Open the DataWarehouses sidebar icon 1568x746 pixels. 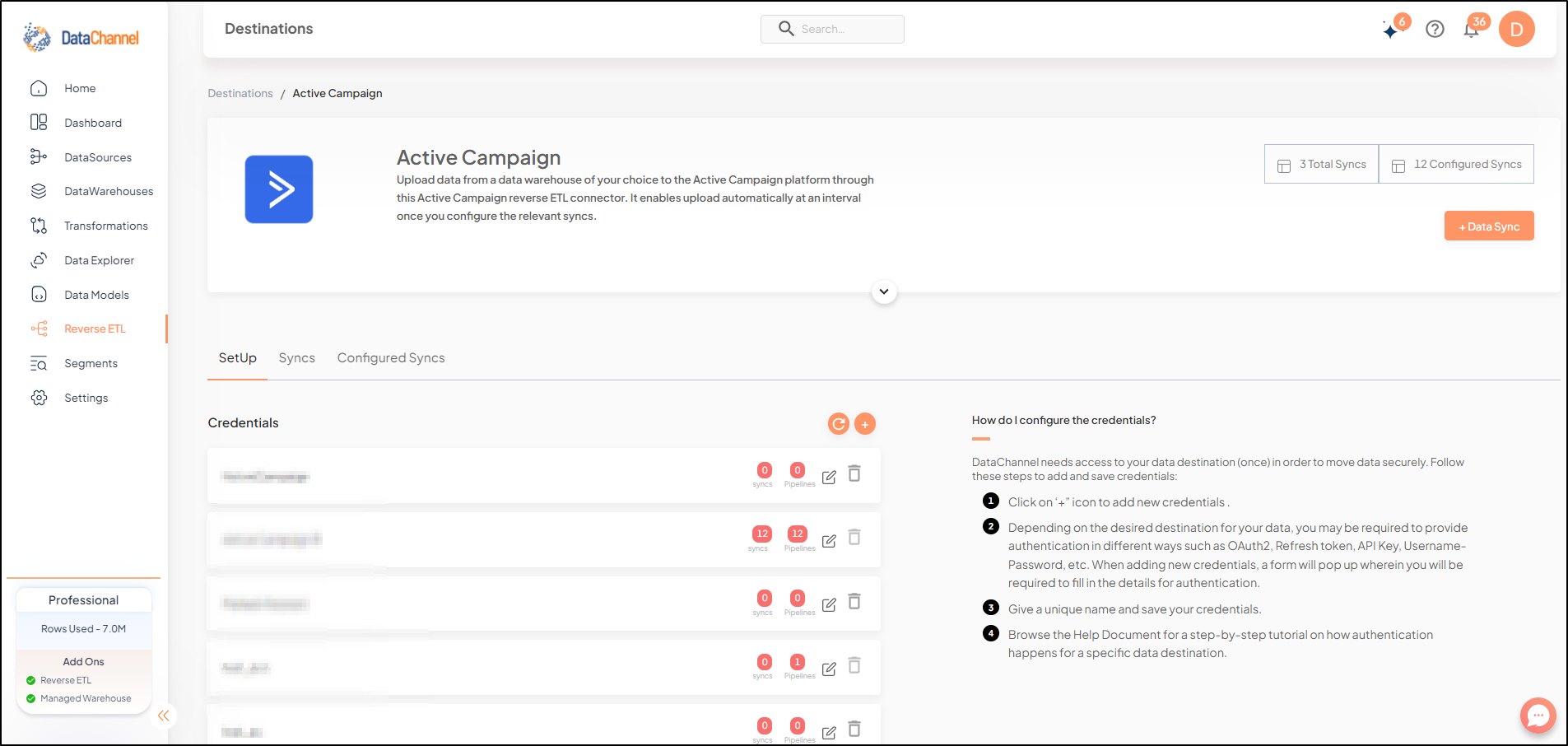[39, 191]
